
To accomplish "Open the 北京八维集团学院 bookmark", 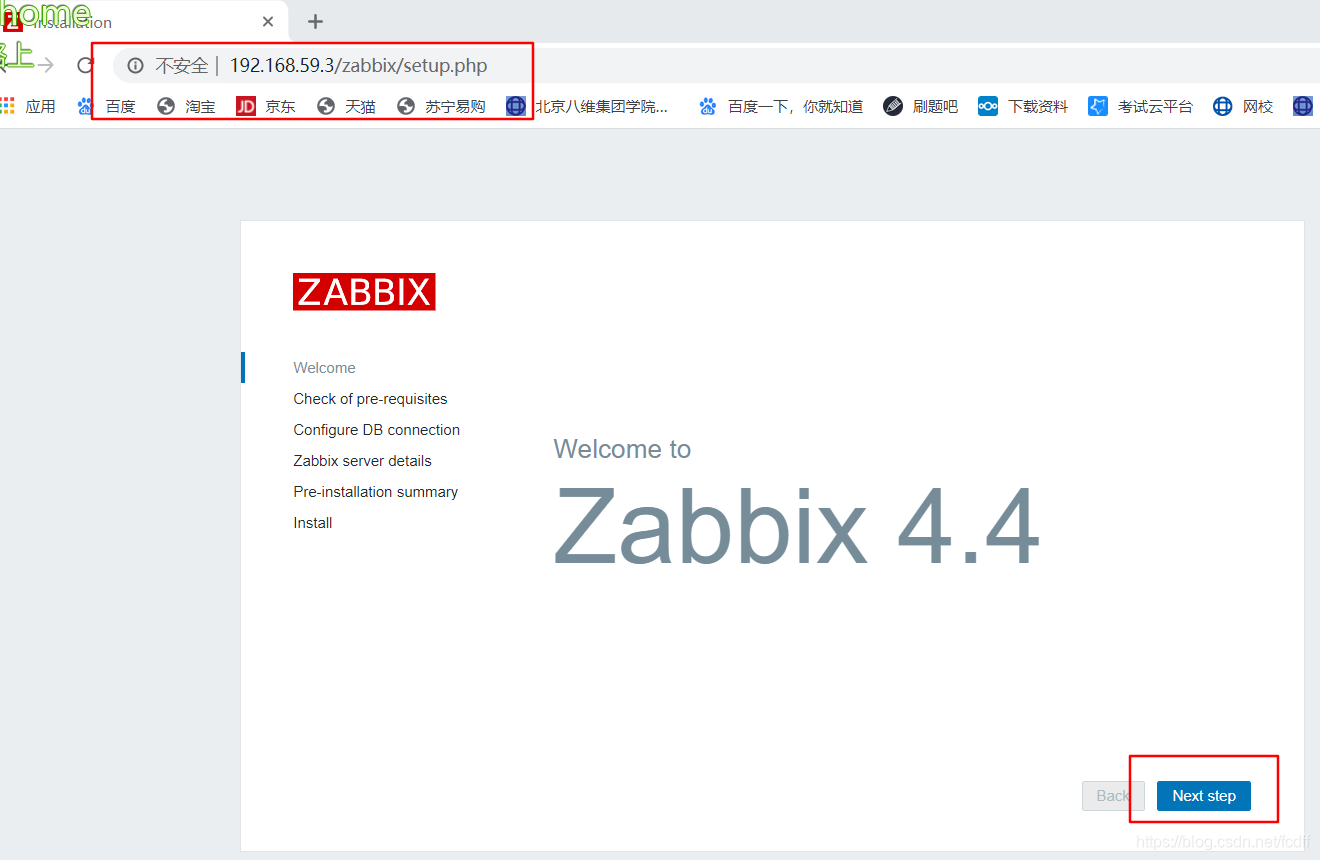I will 587,106.
